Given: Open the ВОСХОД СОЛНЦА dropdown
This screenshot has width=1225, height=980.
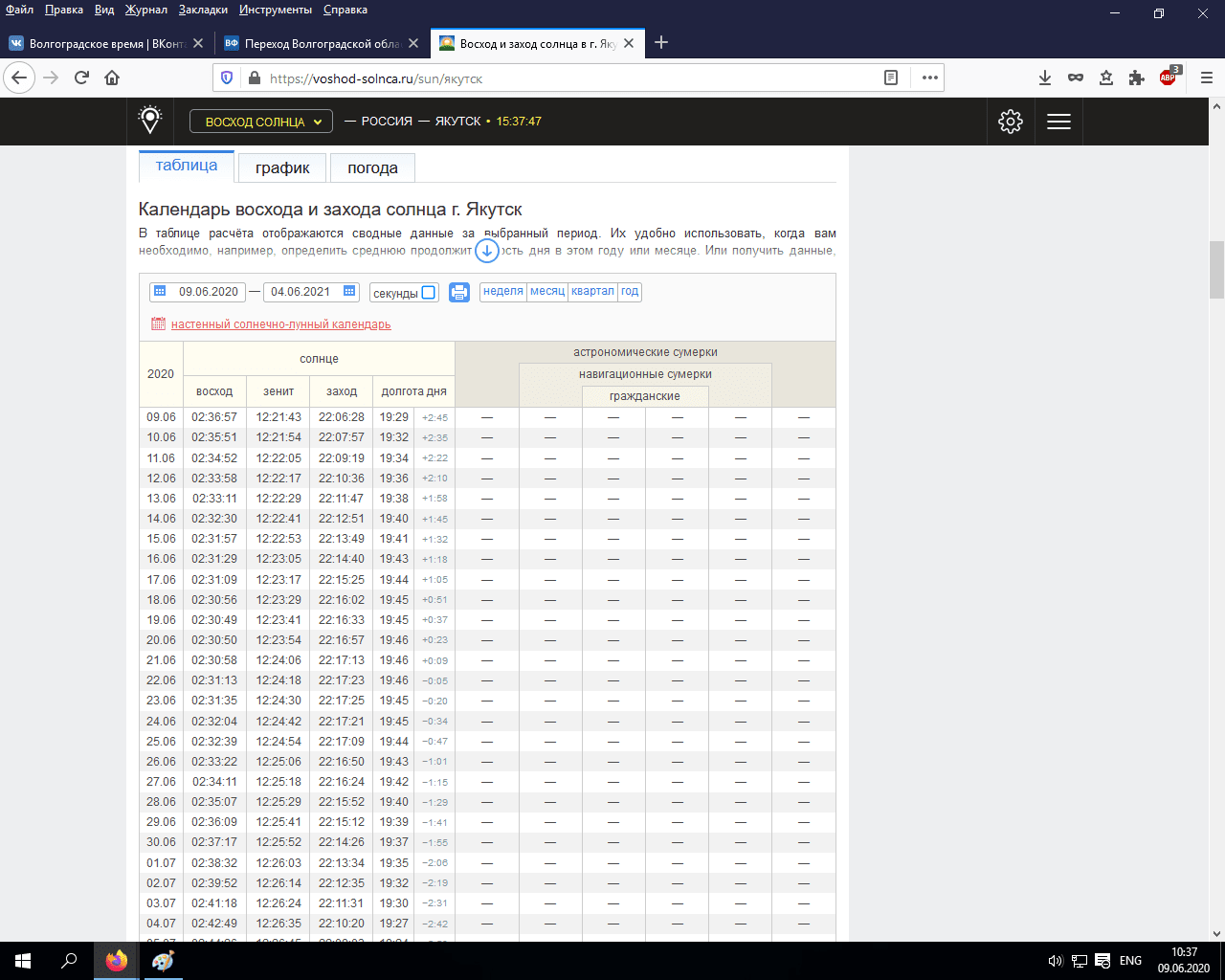Looking at the screenshot, I should pyautogui.click(x=261, y=122).
